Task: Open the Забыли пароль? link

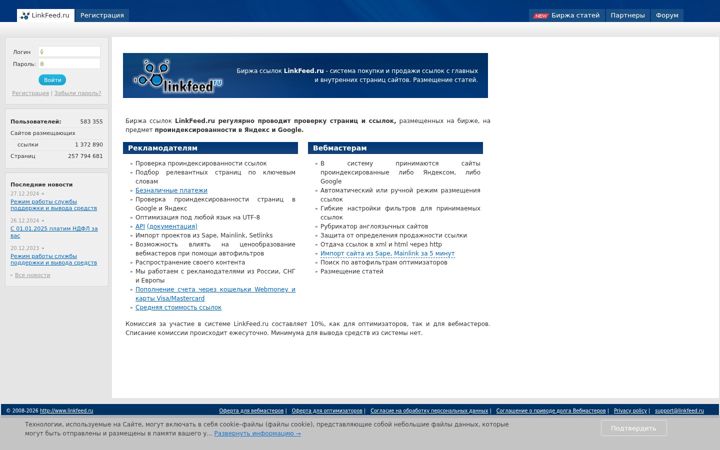Action: [78, 93]
